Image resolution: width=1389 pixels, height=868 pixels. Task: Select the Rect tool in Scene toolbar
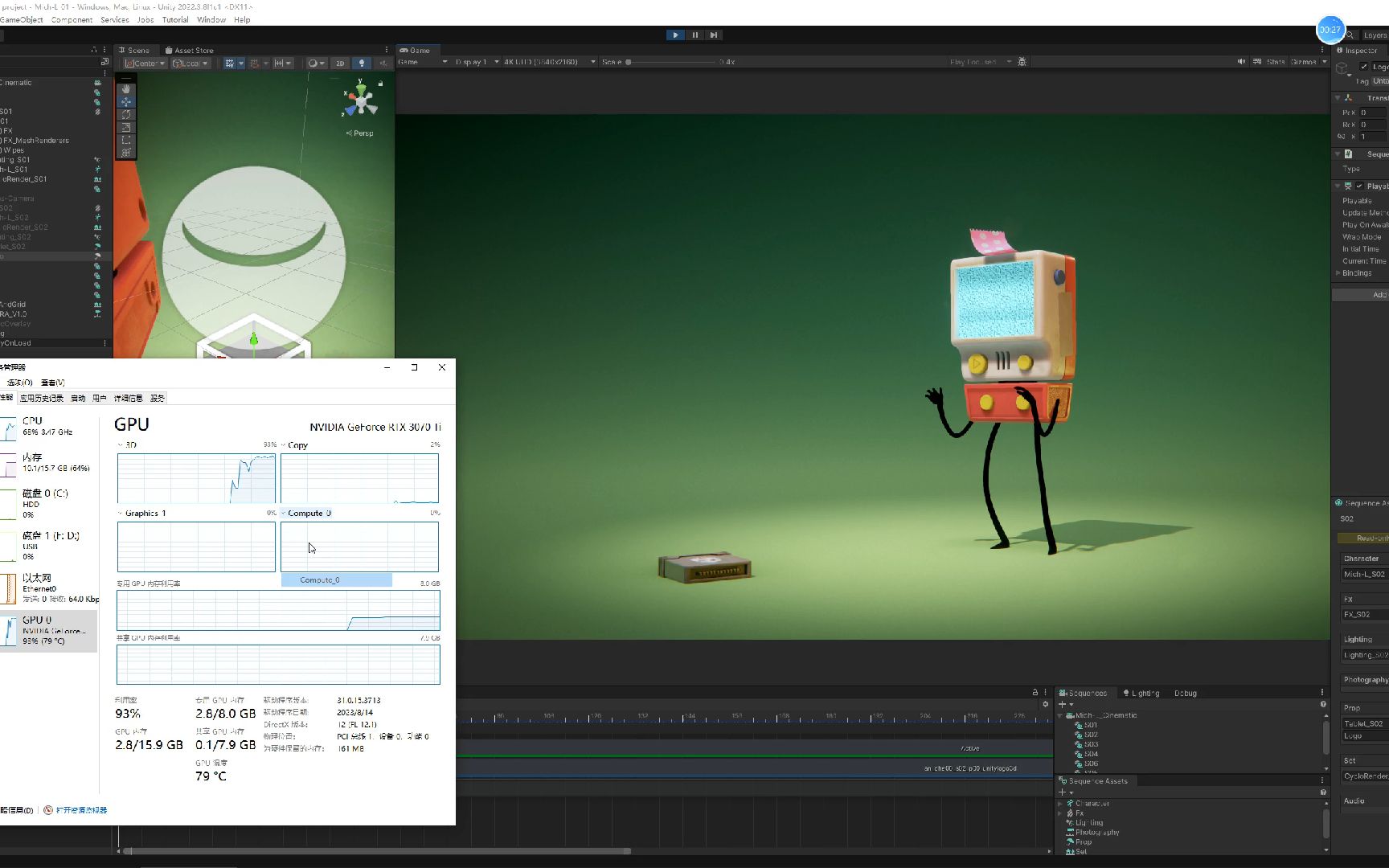126,140
